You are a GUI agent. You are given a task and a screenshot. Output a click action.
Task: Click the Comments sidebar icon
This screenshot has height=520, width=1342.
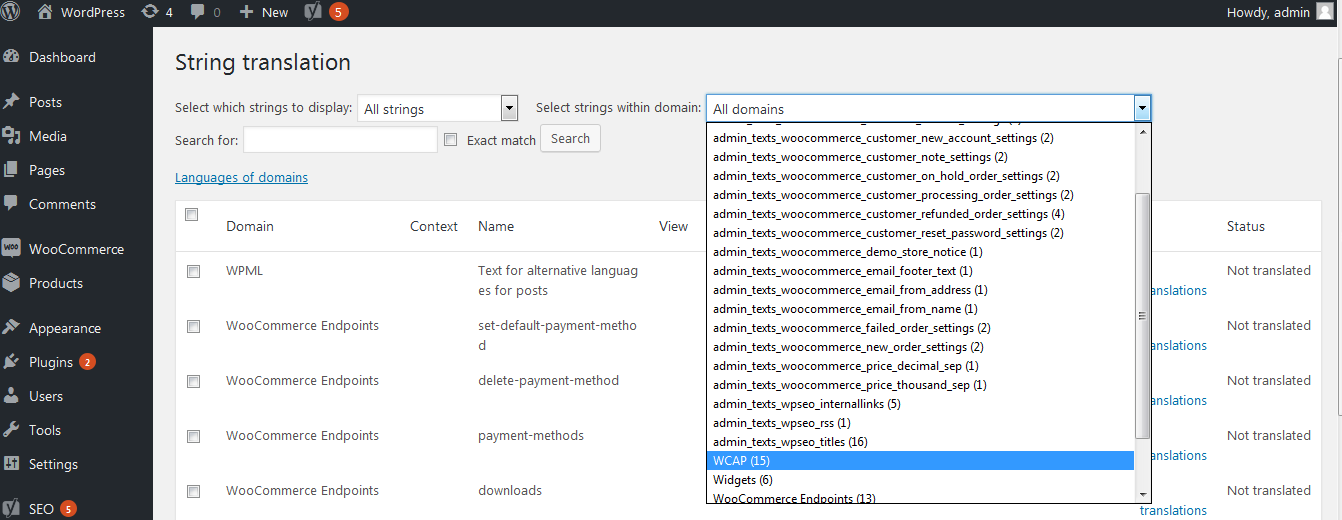click(x=12, y=204)
